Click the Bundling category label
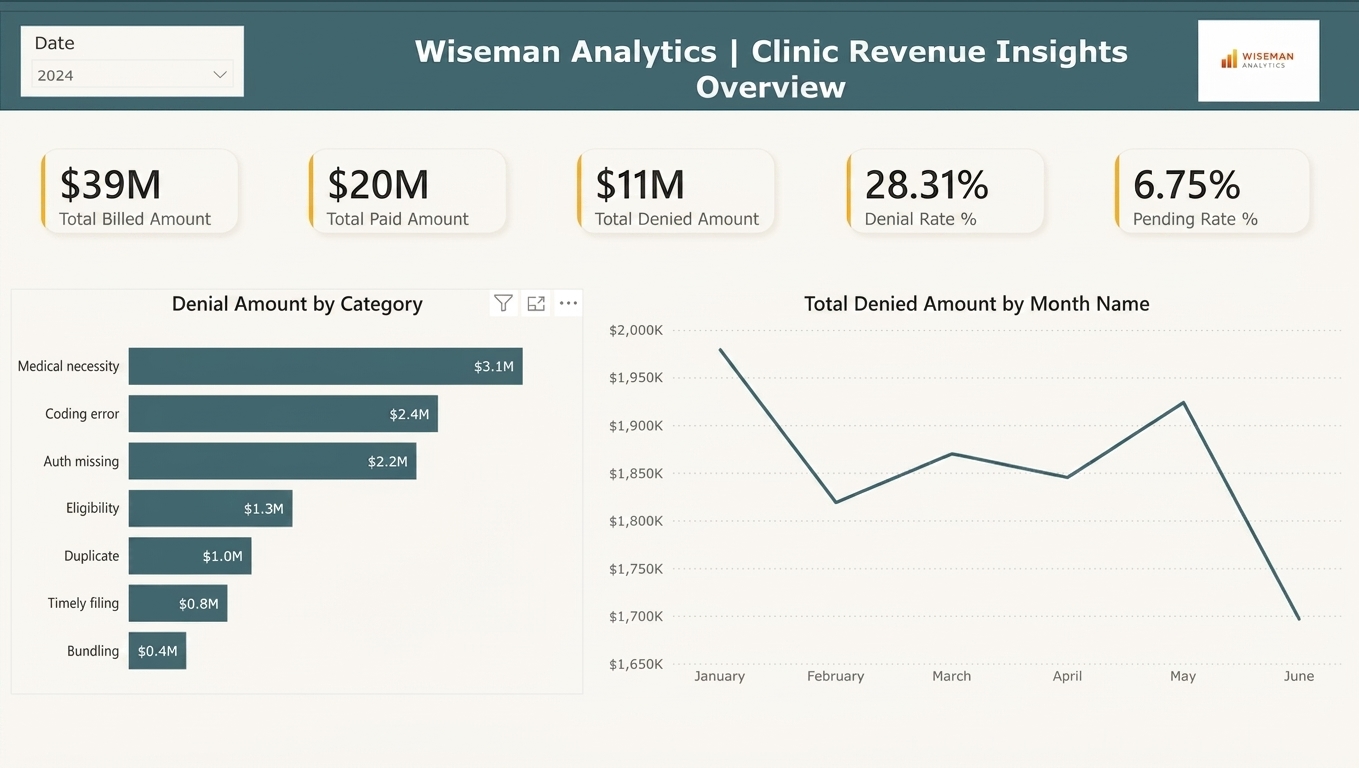Image resolution: width=1359 pixels, height=768 pixels. coord(93,651)
